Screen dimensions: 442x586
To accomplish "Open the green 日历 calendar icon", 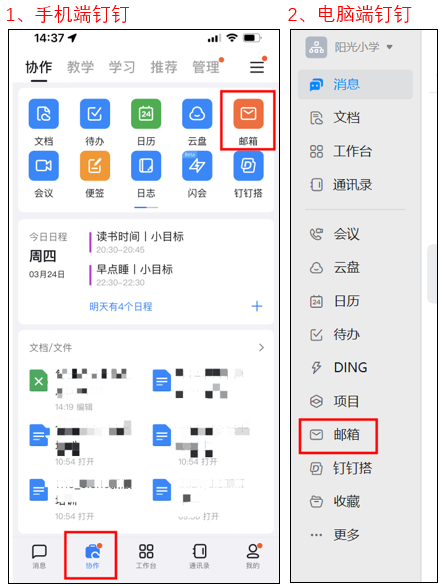I will tap(146, 114).
